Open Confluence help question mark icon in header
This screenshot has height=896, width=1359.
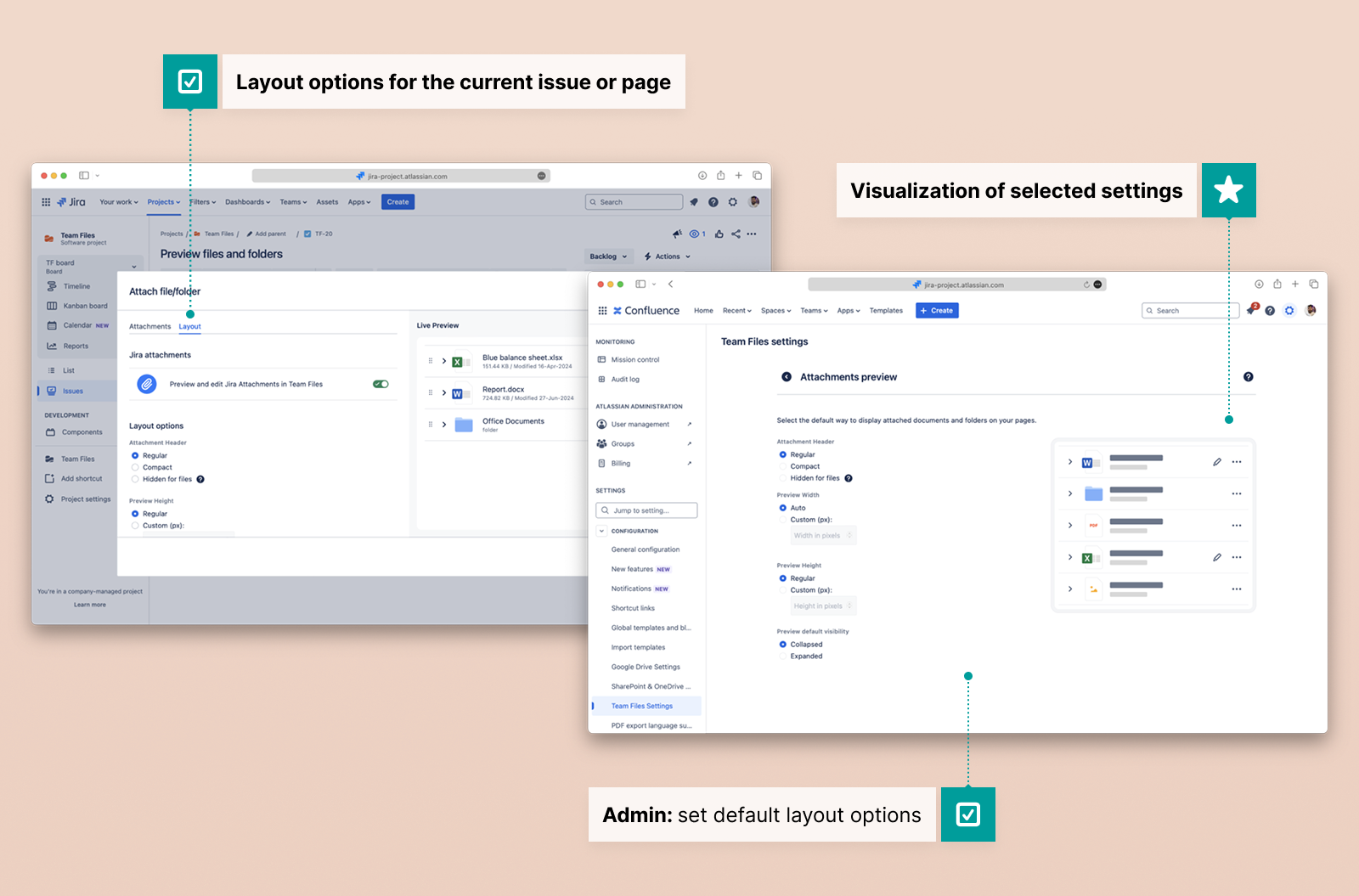pyautogui.click(x=1270, y=311)
